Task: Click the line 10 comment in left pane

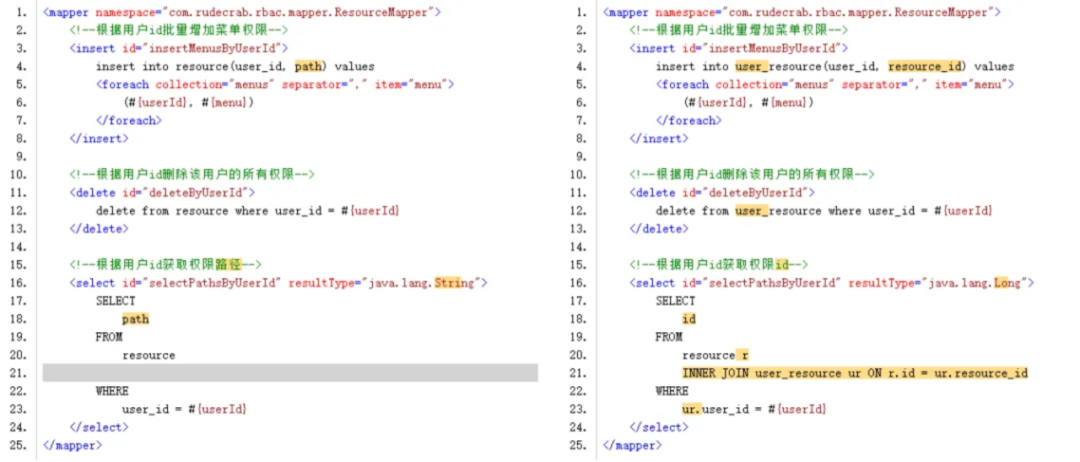Action: click(192, 174)
